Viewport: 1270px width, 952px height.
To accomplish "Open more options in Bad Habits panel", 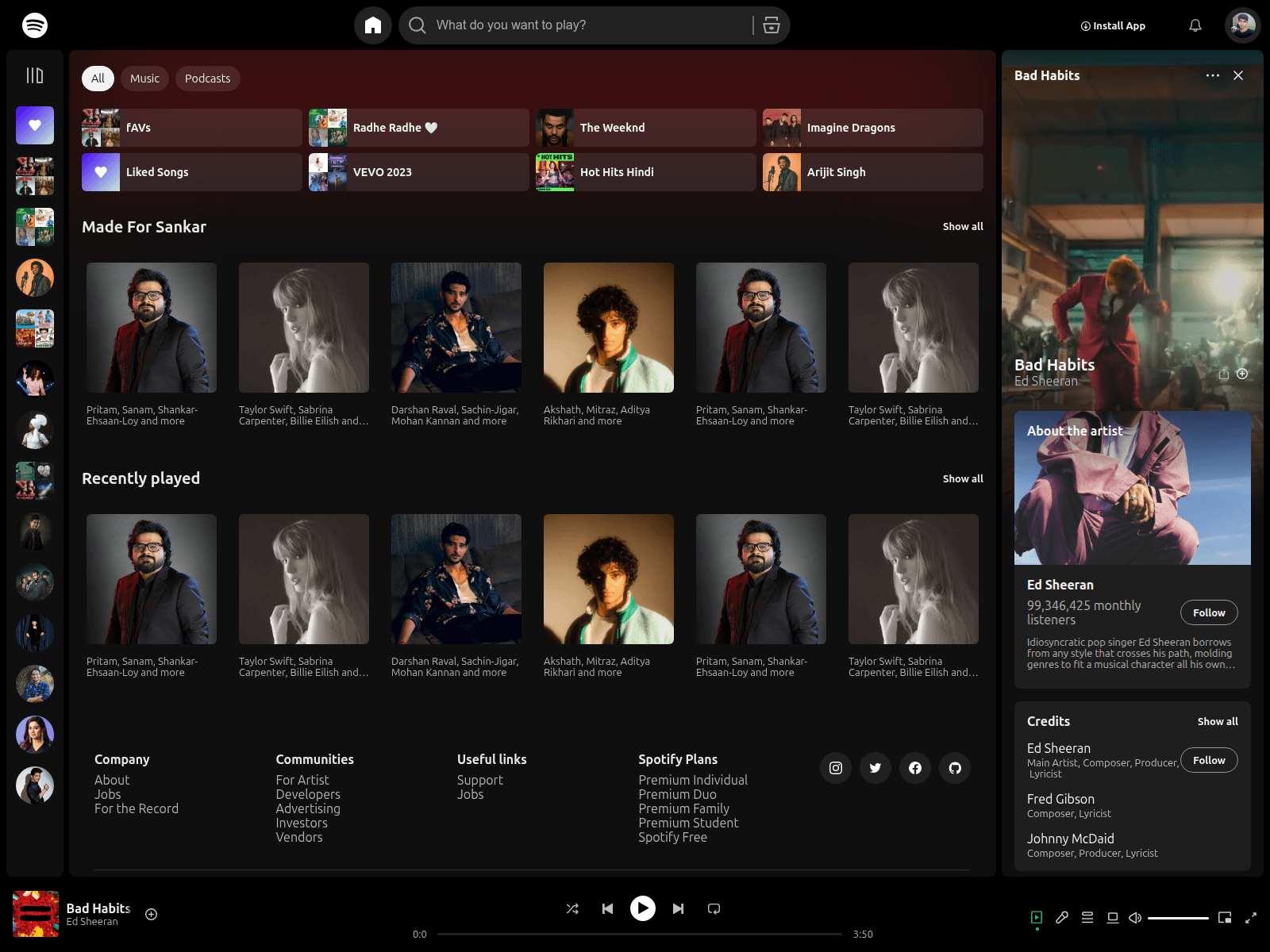I will click(1213, 75).
